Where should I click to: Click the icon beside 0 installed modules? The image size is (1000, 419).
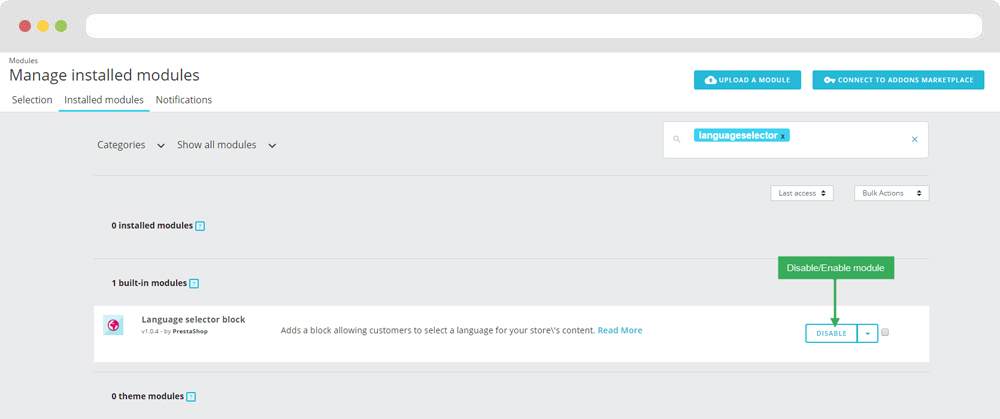pyautogui.click(x=200, y=226)
